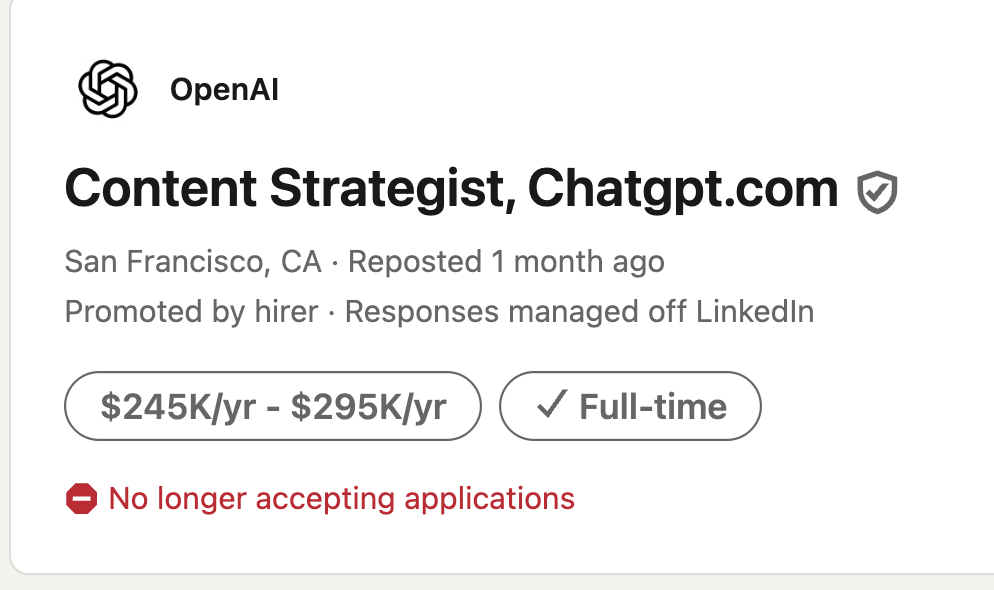Click the 'Reposted 1 month ago' text
The image size is (994, 590).
pos(506,262)
